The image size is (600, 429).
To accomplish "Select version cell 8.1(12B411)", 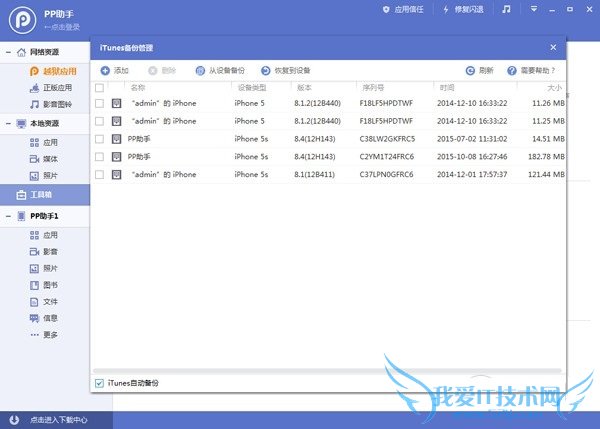I will pyautogui.click(x=315, y=175).
